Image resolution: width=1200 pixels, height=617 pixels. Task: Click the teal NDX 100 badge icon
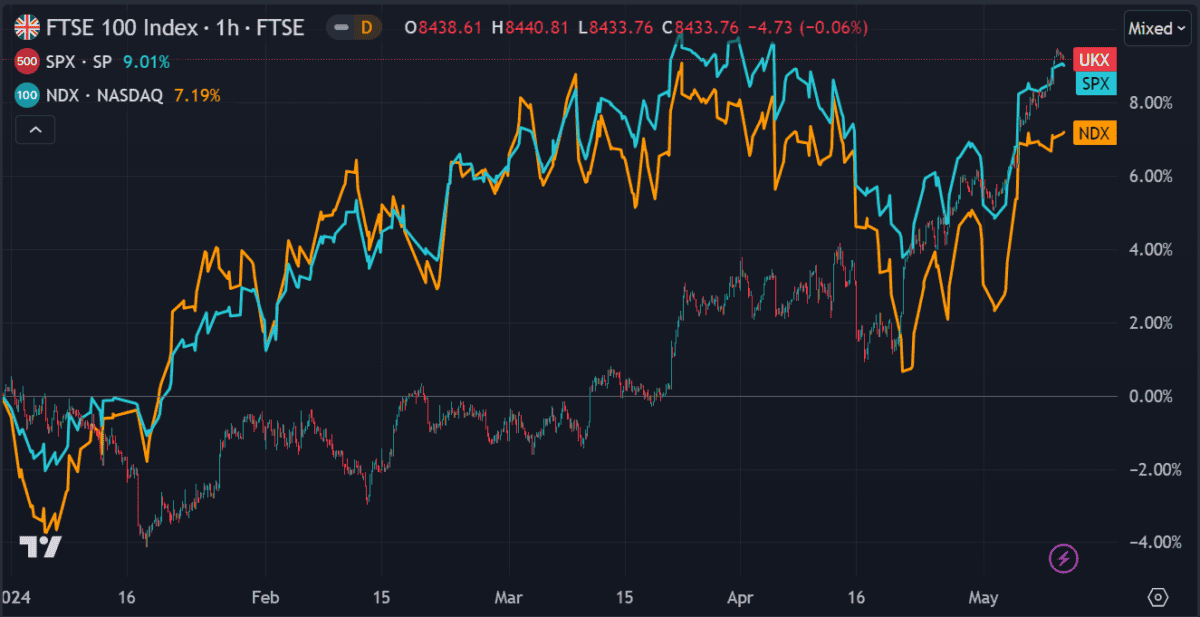point(27,96)
